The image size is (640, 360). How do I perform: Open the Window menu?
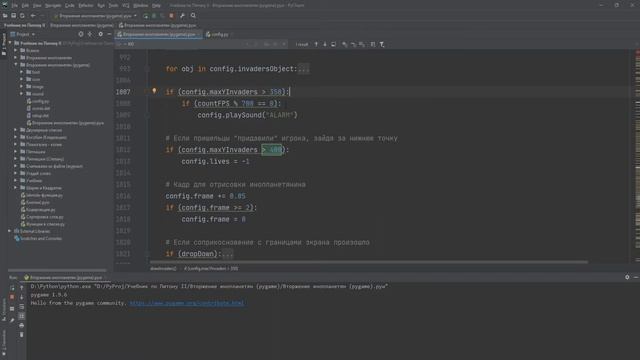click(141, 6)
